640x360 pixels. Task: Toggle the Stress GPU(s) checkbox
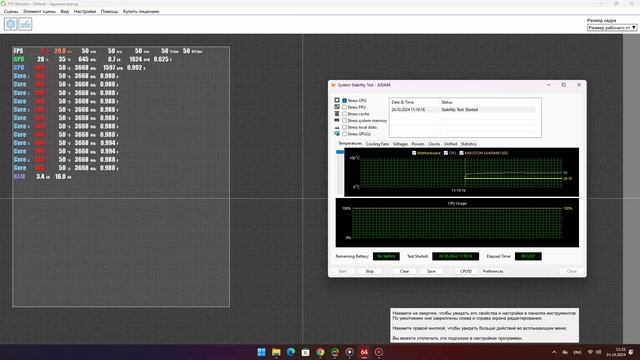point(344,134)
